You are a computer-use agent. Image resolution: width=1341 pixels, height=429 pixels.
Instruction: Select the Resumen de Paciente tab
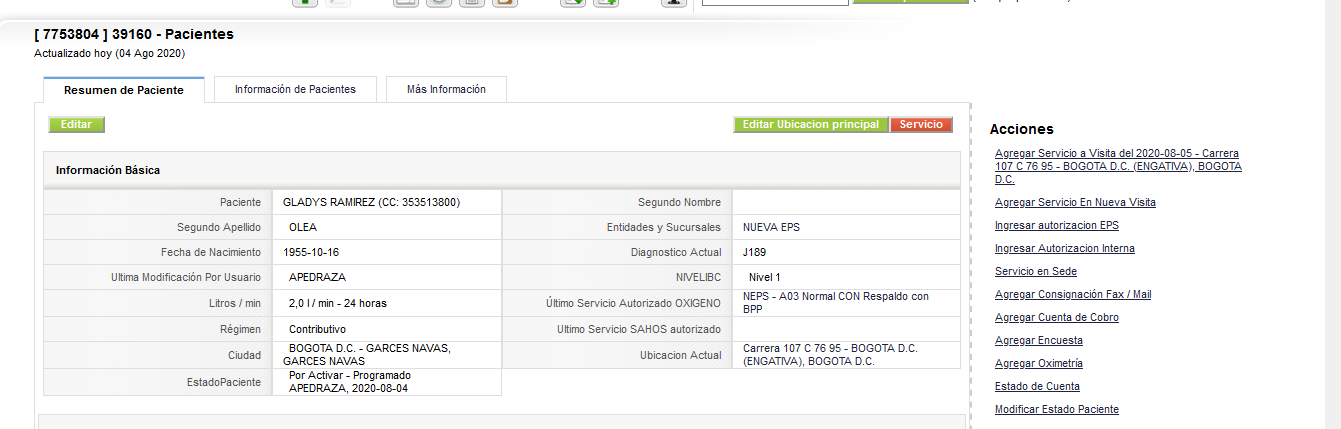click(x=124, y=90)
